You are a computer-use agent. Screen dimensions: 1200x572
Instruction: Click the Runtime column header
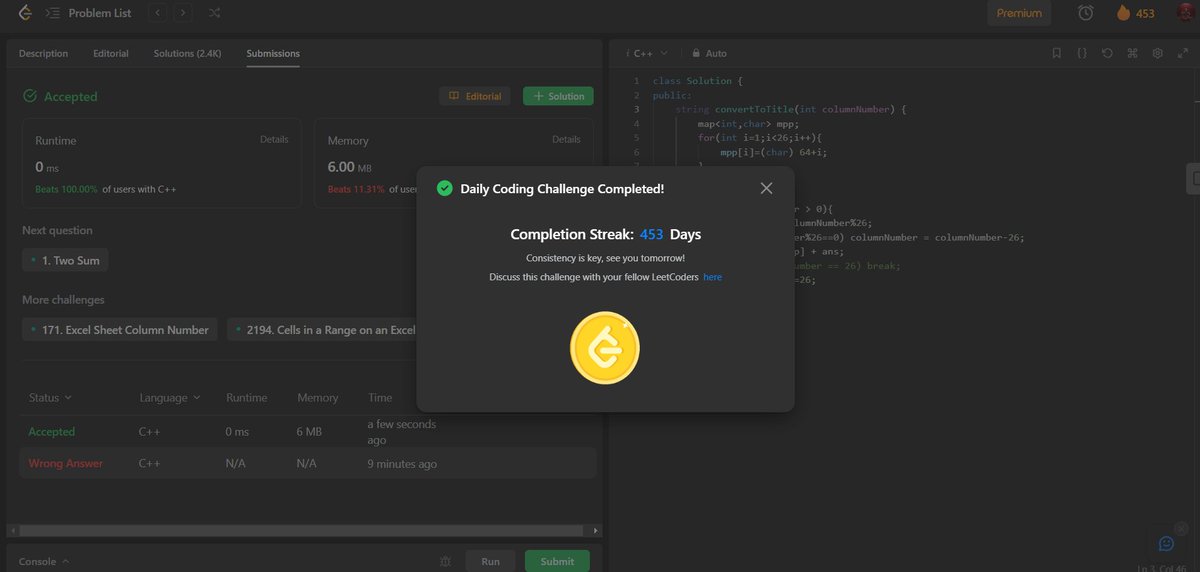[x=247, y=397]
